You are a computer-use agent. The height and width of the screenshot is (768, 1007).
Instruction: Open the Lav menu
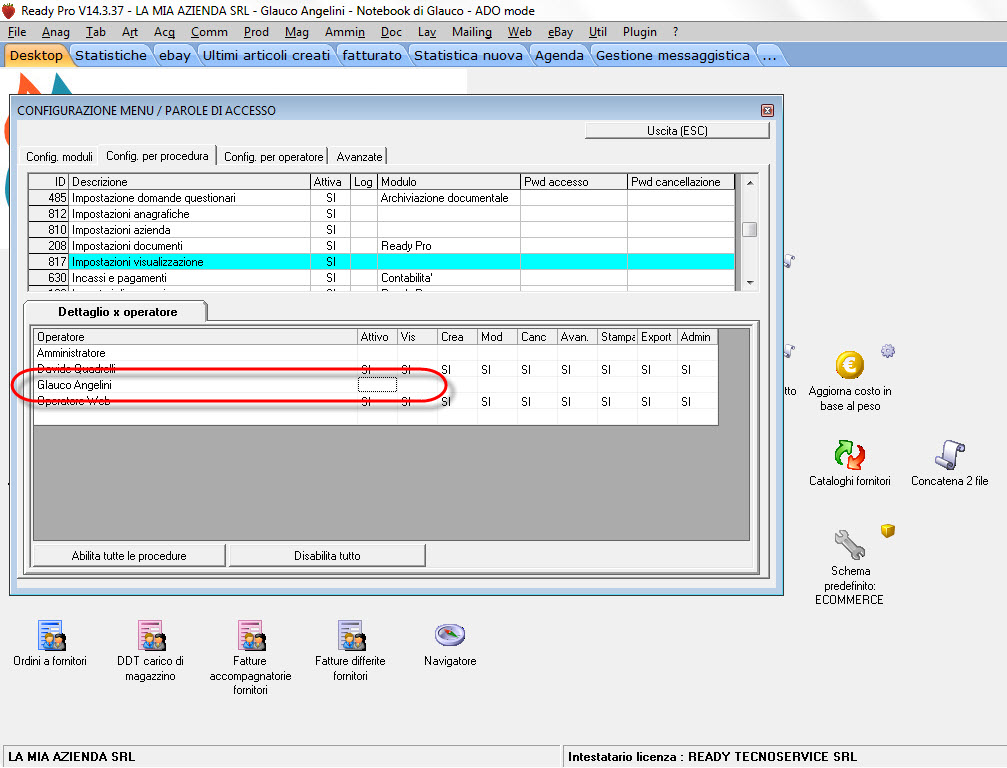(x=426, y=31)
